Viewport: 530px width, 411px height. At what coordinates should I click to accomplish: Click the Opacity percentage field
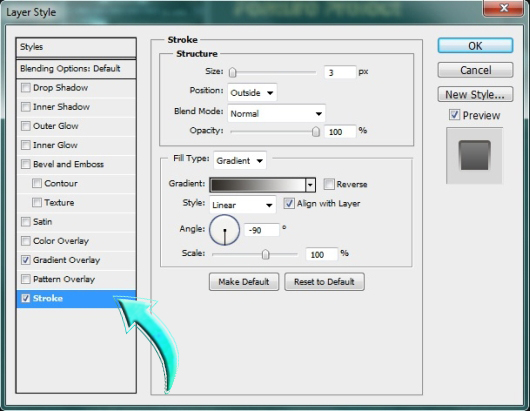[340, 131]
